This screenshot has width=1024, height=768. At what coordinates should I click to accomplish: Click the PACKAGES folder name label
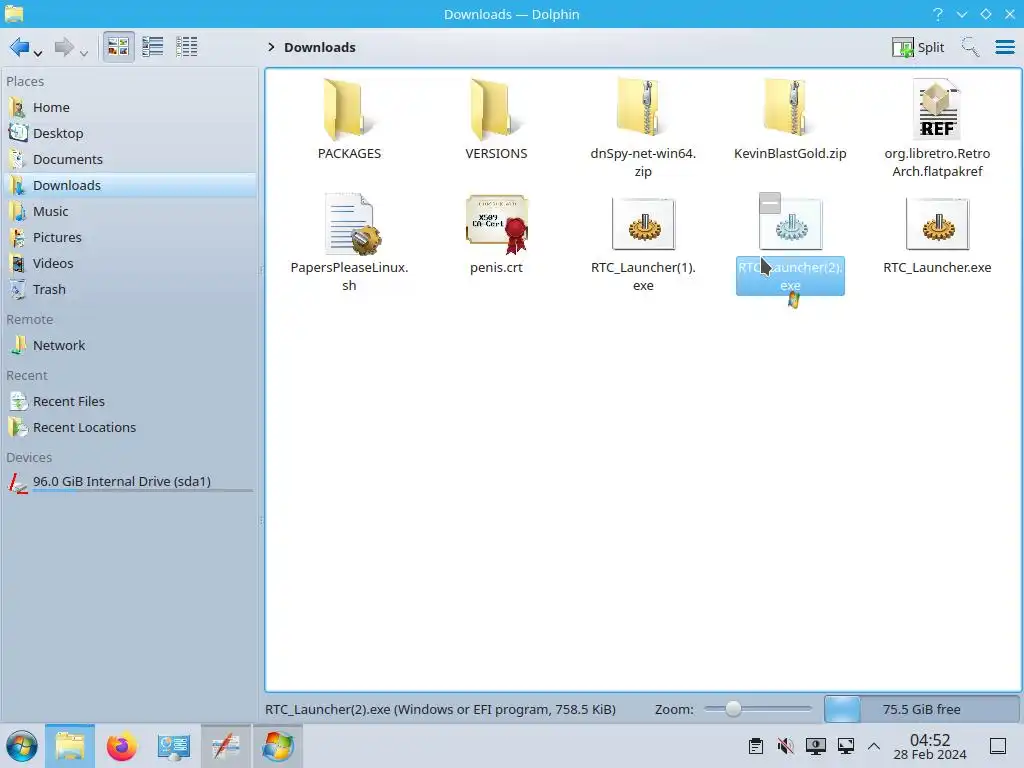coord(349,153)
